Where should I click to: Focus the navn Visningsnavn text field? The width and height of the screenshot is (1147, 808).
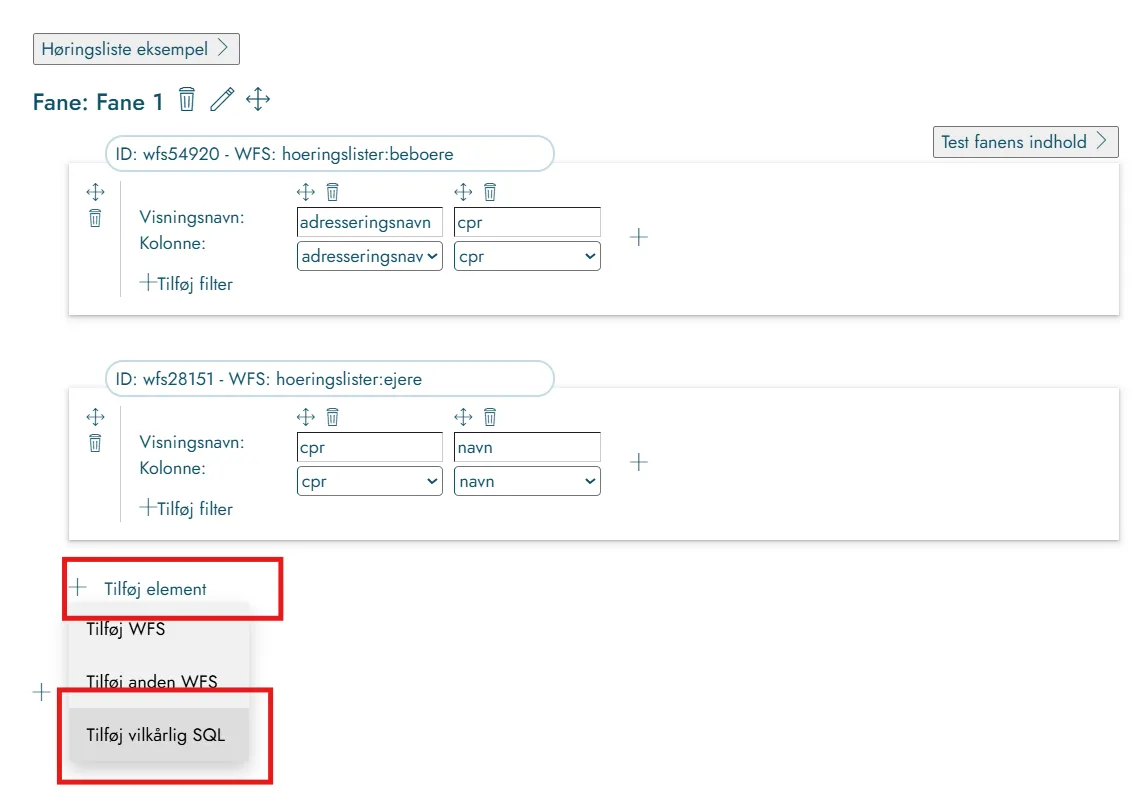527,448
